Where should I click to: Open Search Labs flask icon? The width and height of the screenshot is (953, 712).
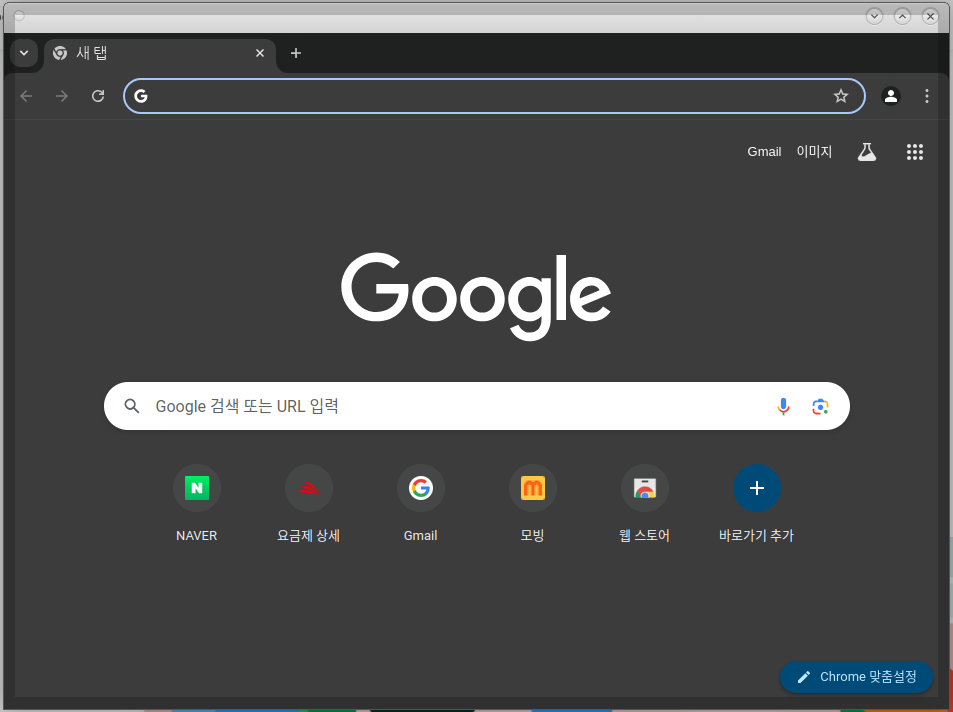867,151
